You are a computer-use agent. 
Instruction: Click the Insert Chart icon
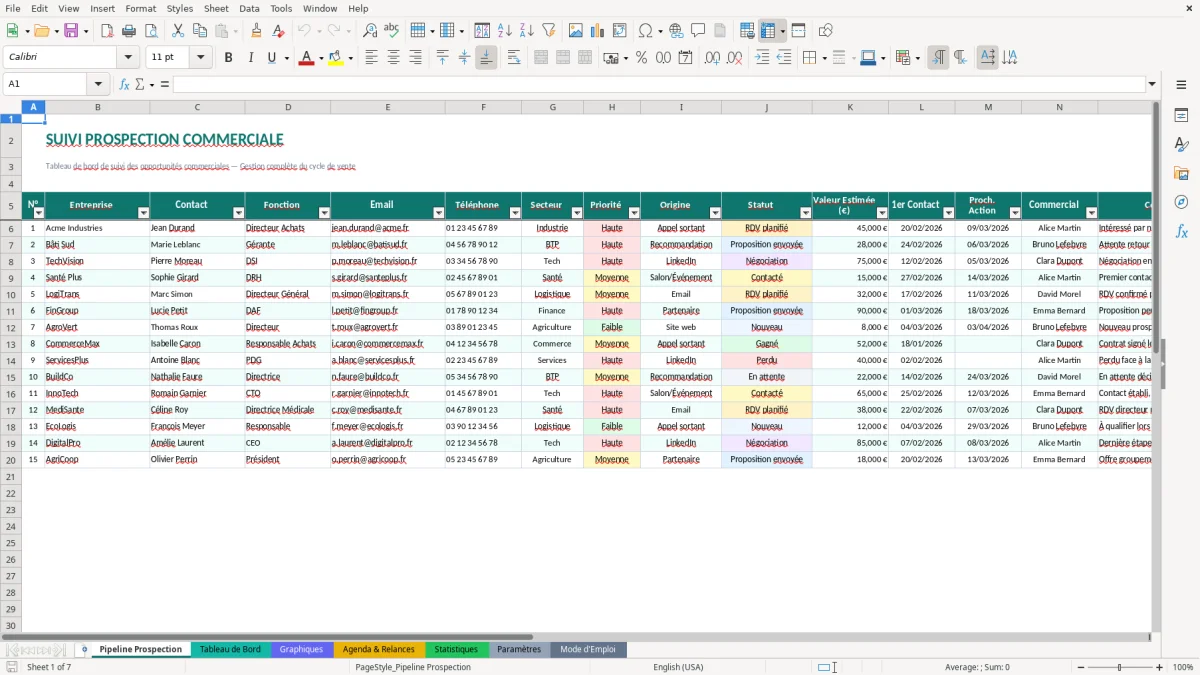pyautogui.click(x=598, y=31)
